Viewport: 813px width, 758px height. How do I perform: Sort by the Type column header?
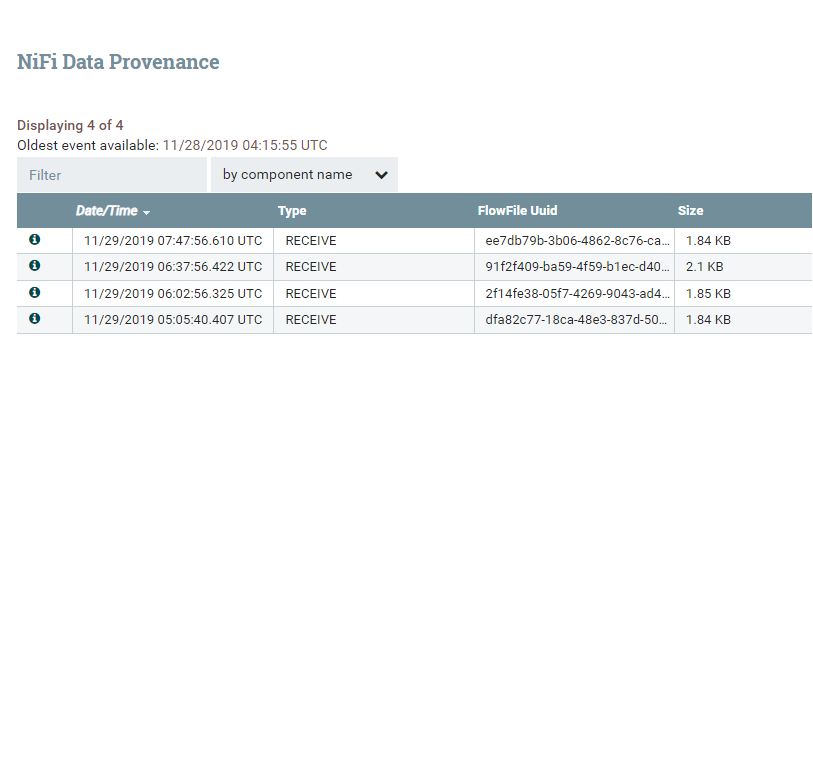tap(292, 210)
